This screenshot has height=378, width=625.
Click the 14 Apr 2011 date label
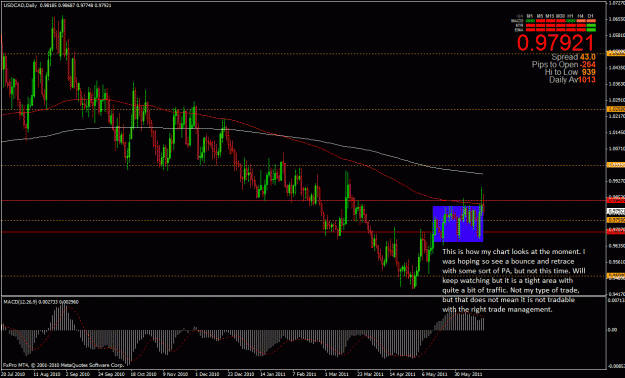click(x=402, y=374)
